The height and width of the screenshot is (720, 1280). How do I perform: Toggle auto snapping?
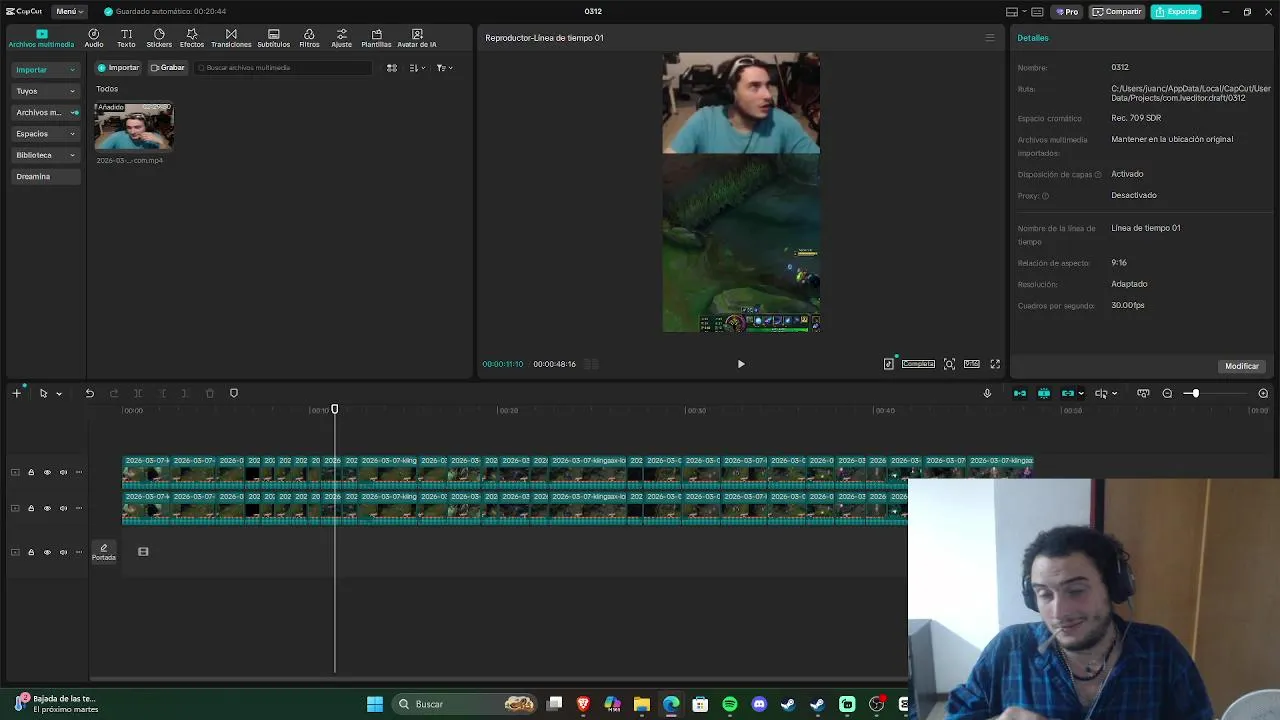(1044, 393)
